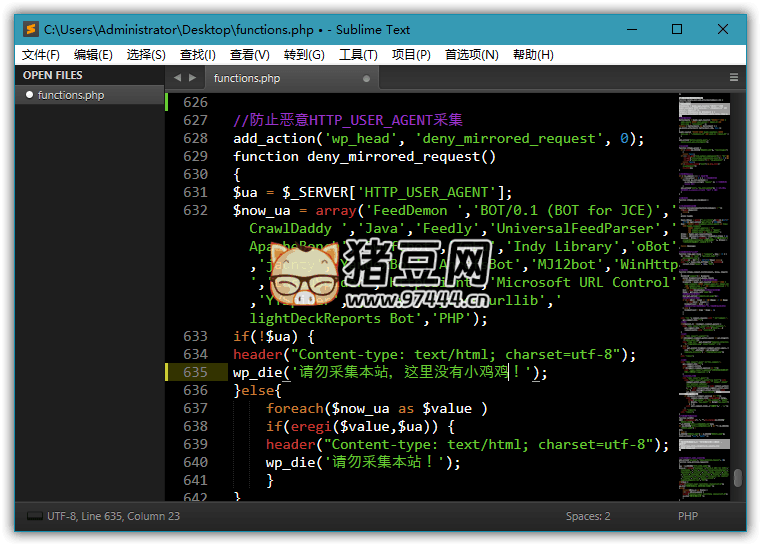
Task: Click line number 627 in gutter
Action: pyautogui.click(x=196, y=120)
